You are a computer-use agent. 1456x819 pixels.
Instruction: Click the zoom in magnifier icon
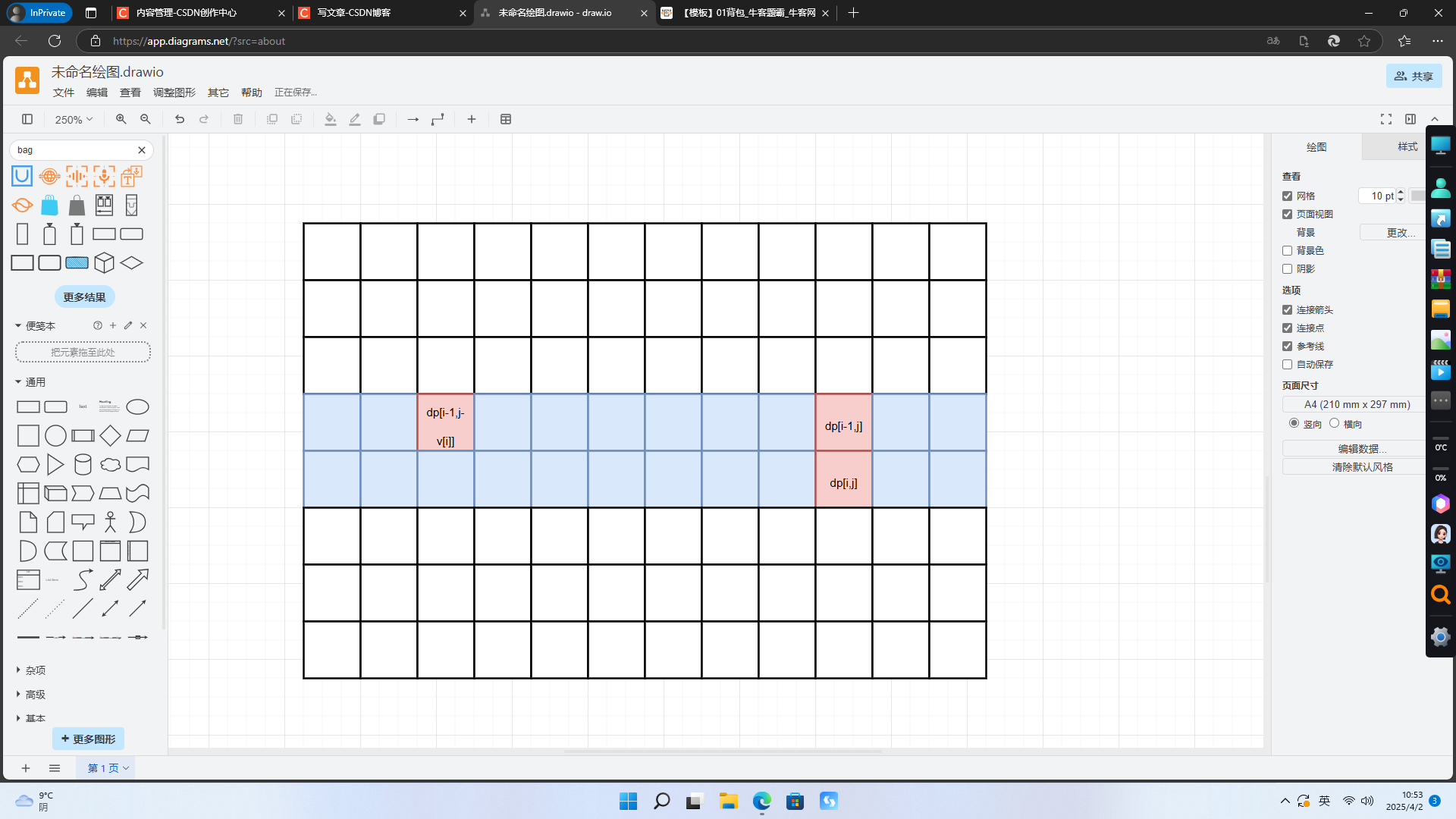121,119
